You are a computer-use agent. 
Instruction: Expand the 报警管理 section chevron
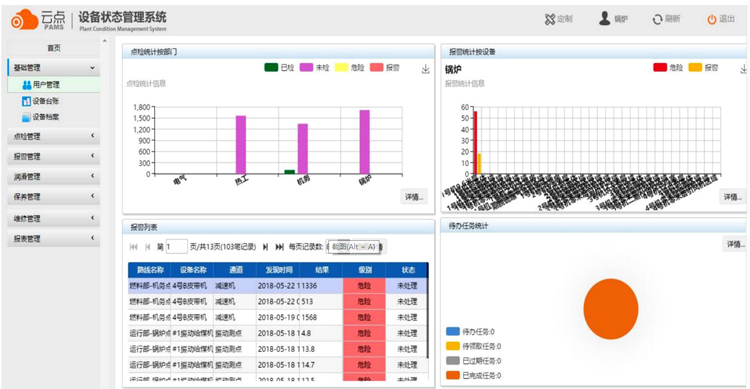[93, 156]
